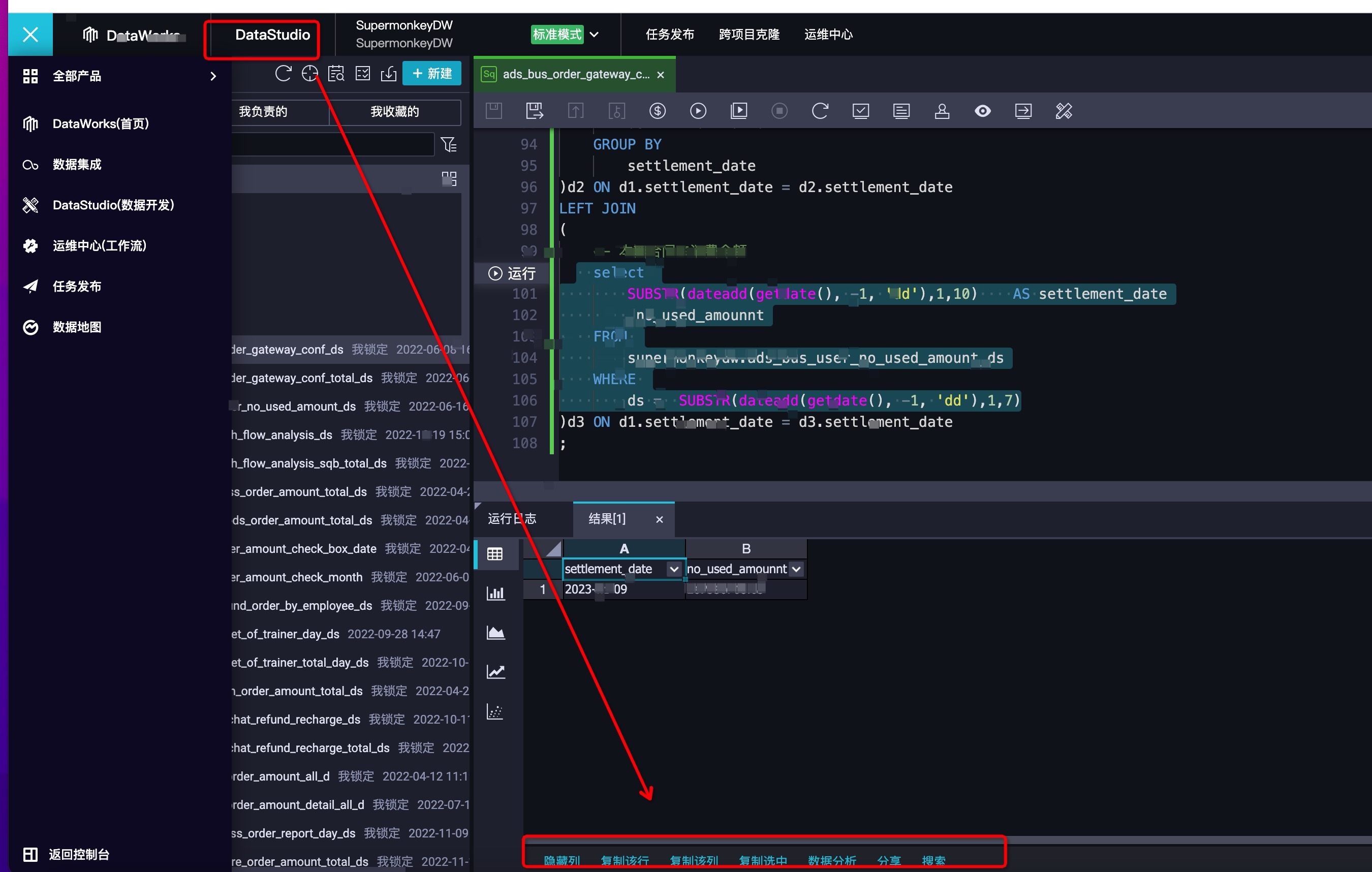
Task: Click the lock/steal edit icon in editor toolbar
Action: [x=616, y=111]
